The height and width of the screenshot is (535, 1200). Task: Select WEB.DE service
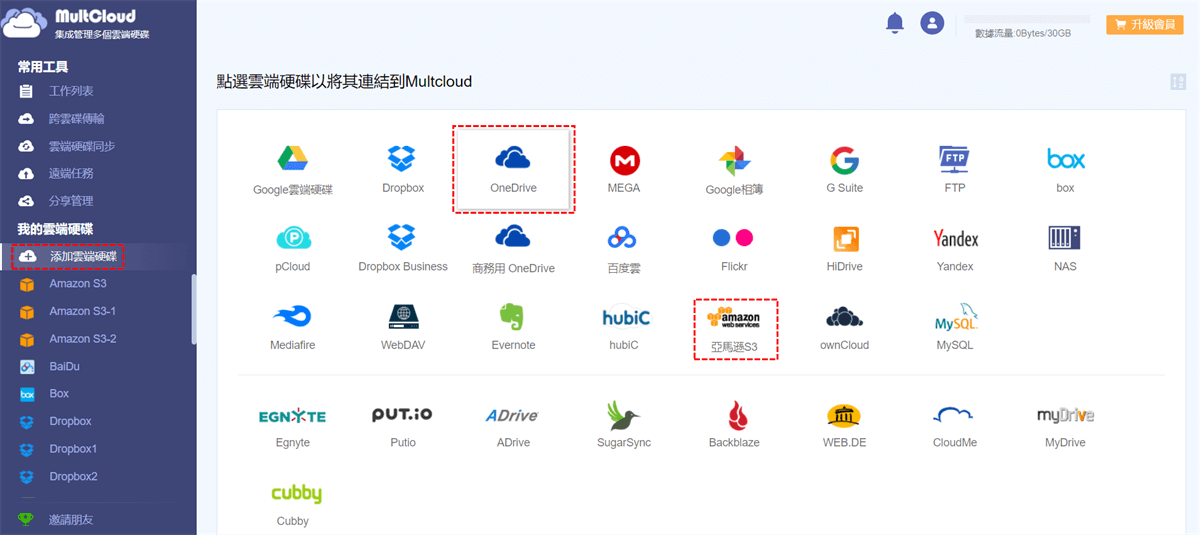pos(845,416)
